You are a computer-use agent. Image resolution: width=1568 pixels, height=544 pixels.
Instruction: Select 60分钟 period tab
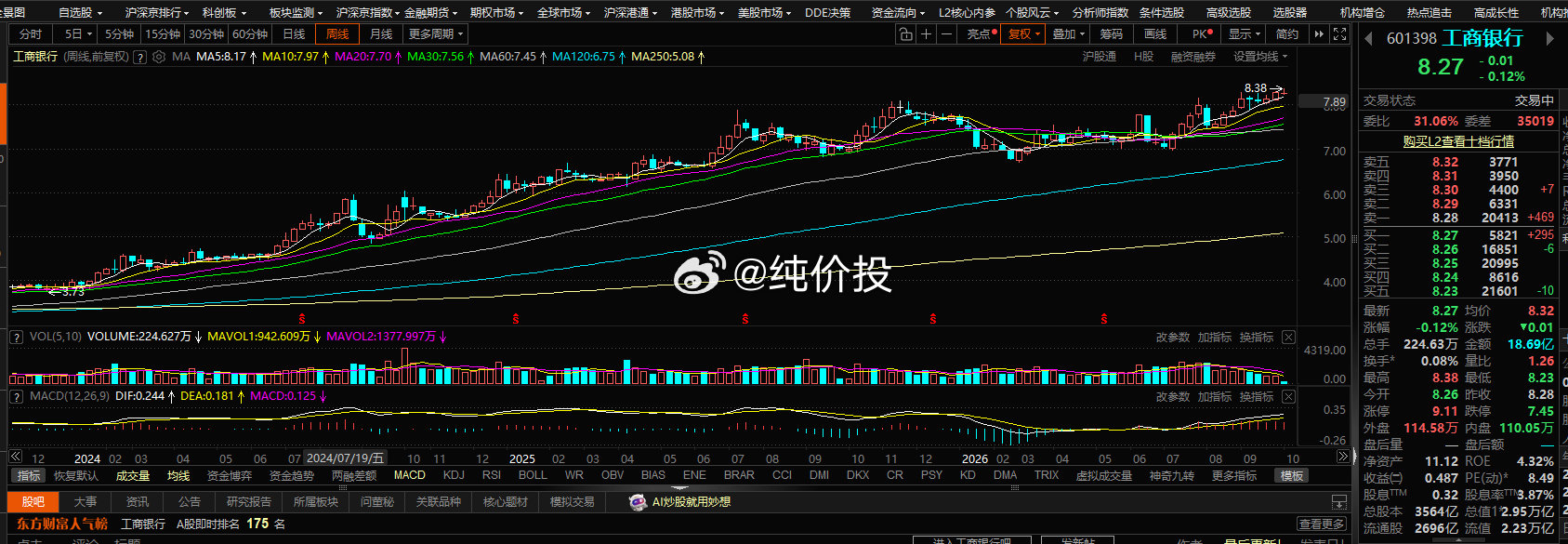[x=250, y=34]
